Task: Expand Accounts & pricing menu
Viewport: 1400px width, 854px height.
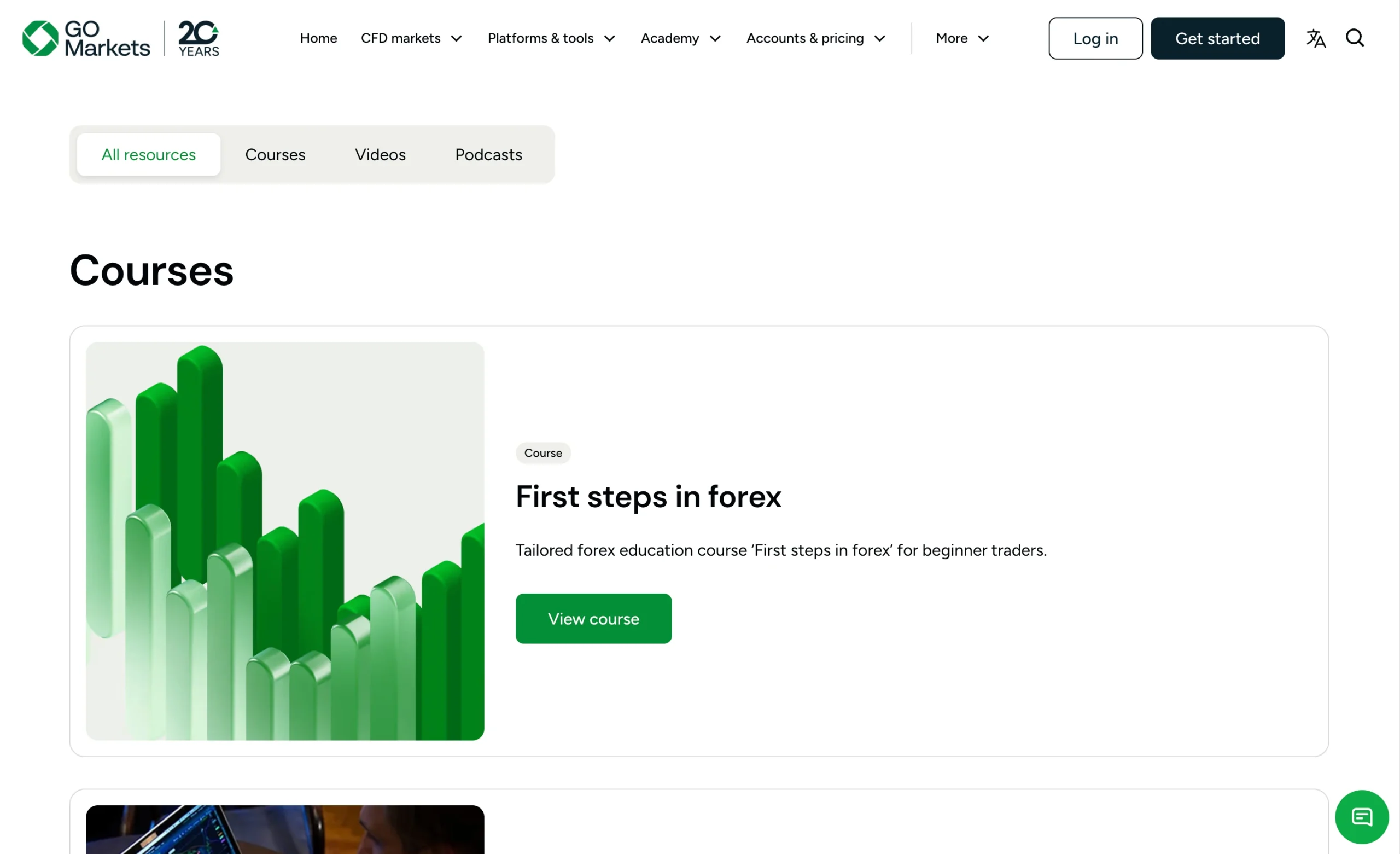Action: coord(816,38)
